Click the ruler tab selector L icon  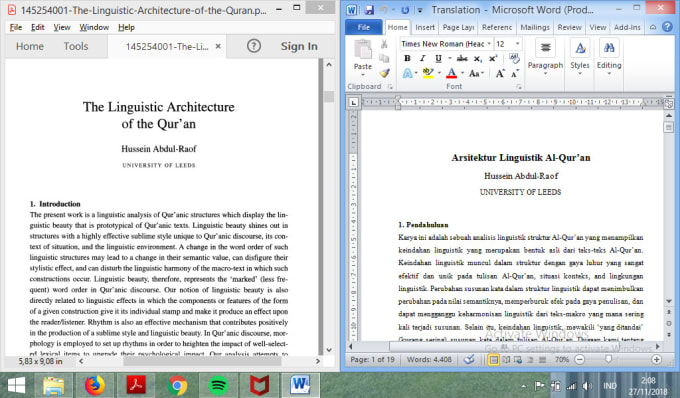click(x=353, y=102)
